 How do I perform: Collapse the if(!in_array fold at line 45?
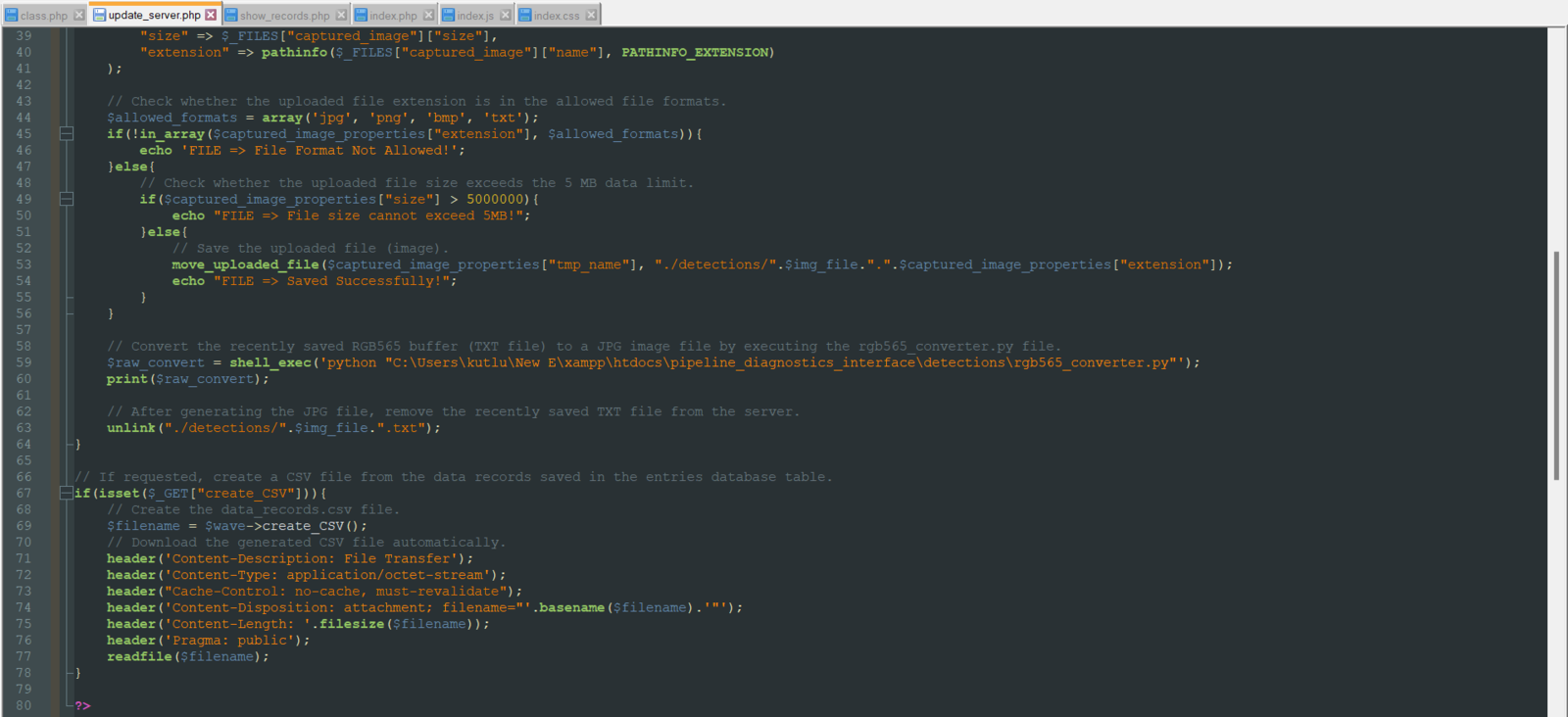click(67, 133)
